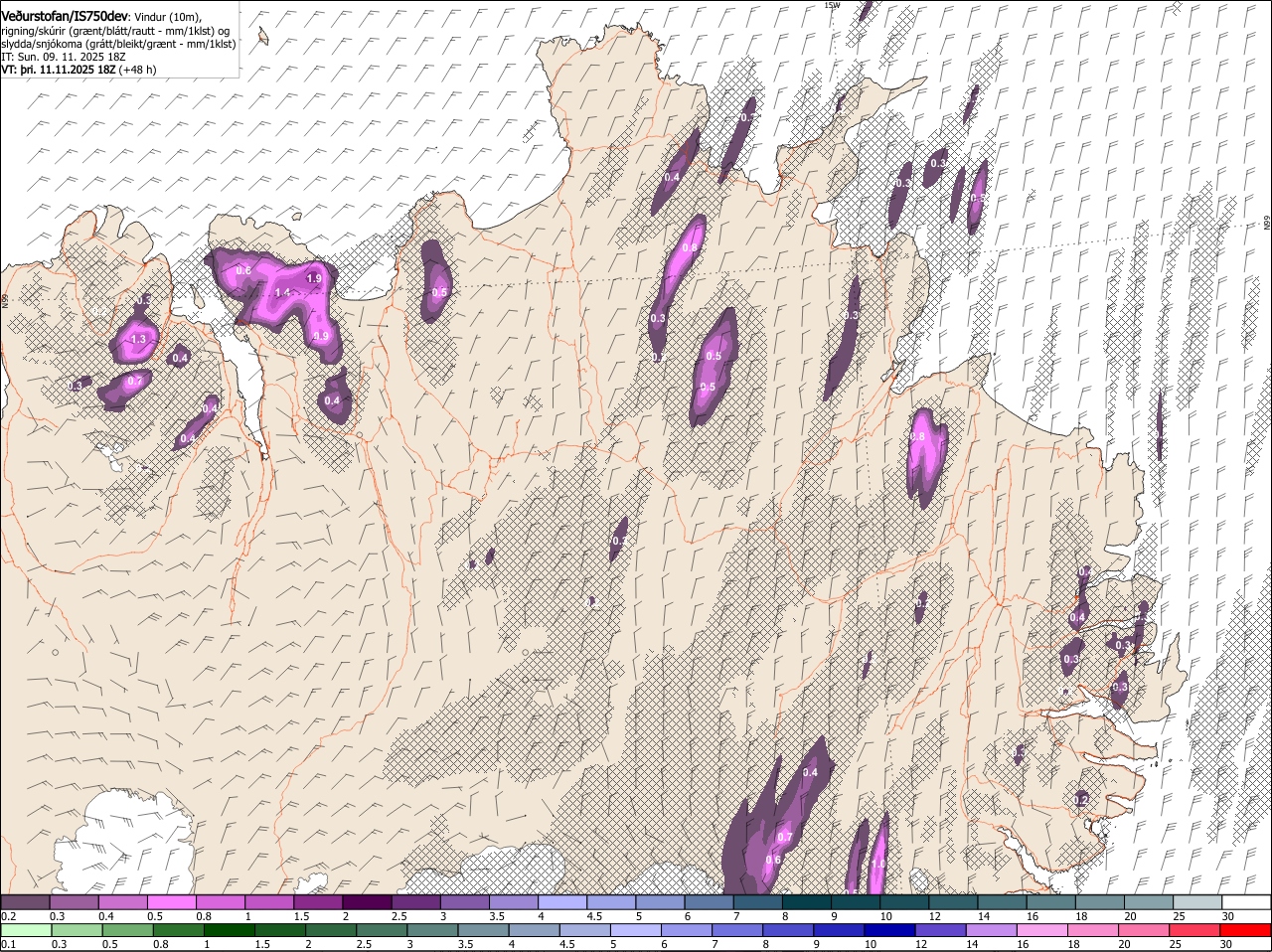Click the "0.4" label in the top legend row
The image size is (1272, 952).
coord(106,916)
